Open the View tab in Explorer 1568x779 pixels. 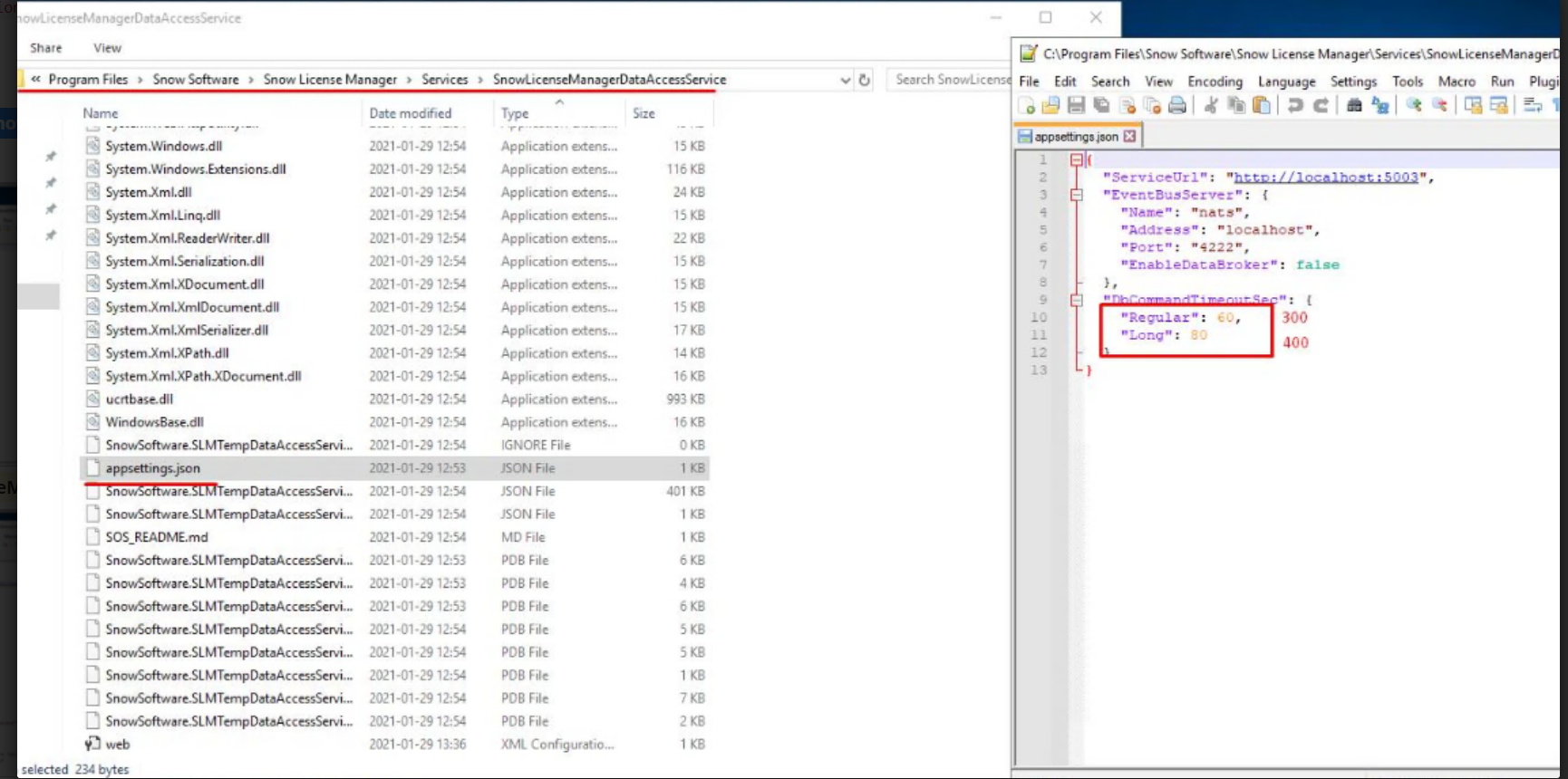tap(107, 48)
